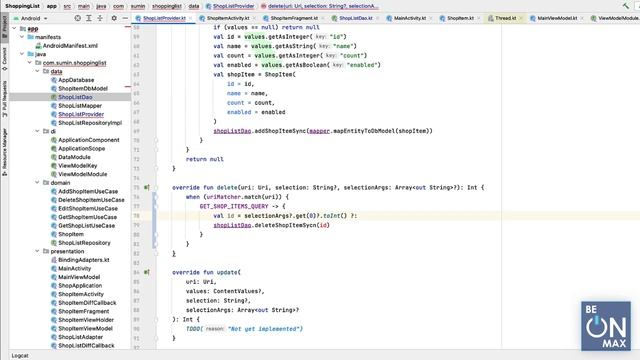Open the Android project view dropdown
640x360 pixels.
point(31,18)
